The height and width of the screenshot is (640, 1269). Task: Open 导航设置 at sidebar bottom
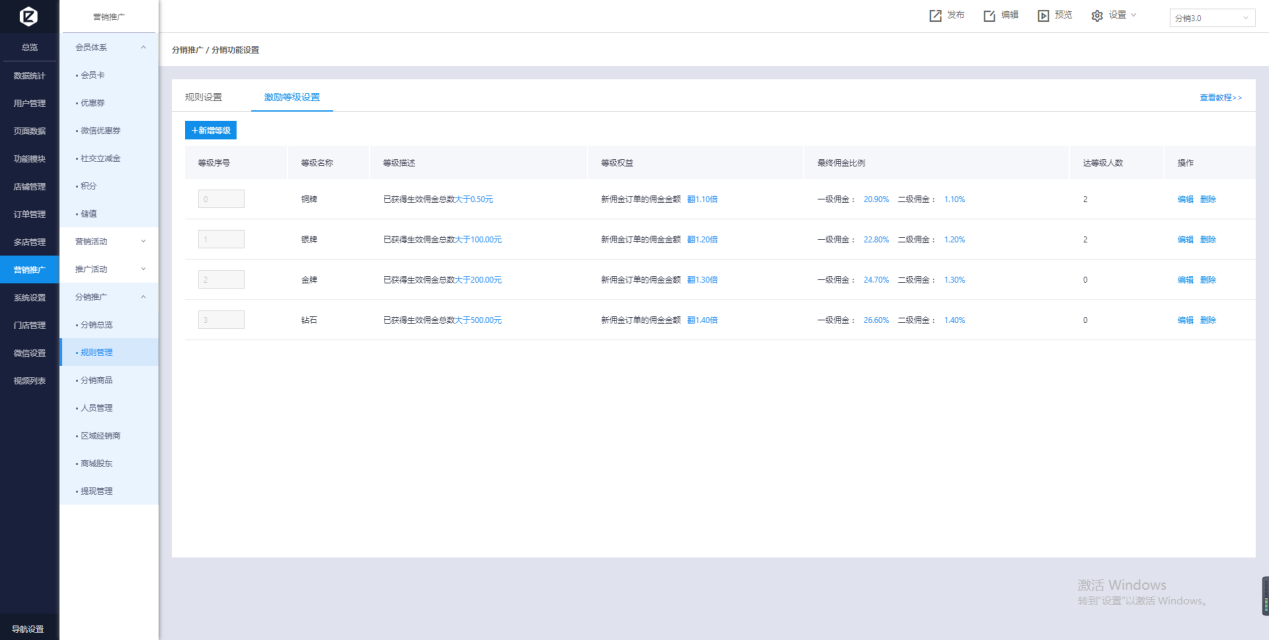point(29,629)
